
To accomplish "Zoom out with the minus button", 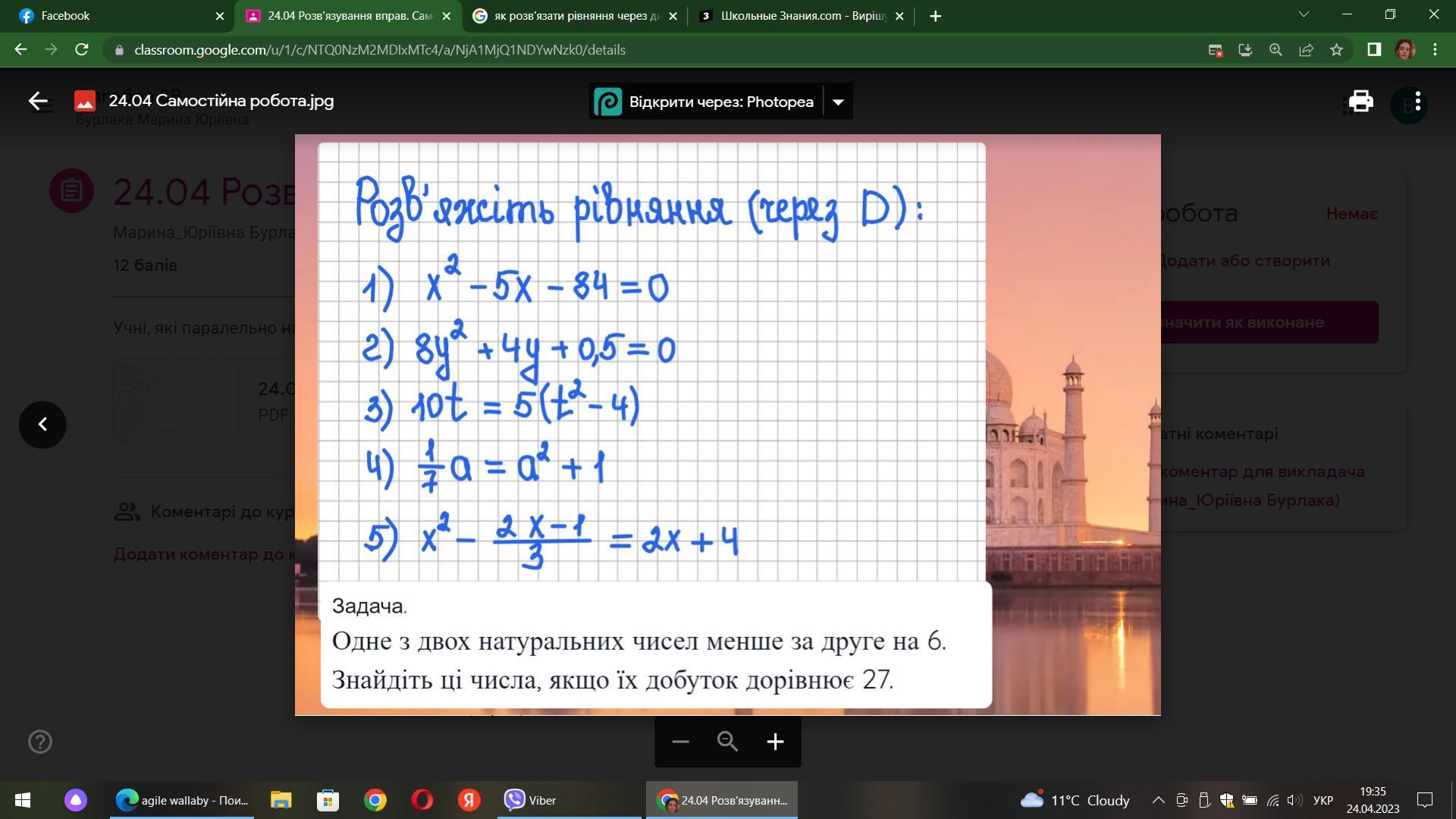I will tap(680, 742).
